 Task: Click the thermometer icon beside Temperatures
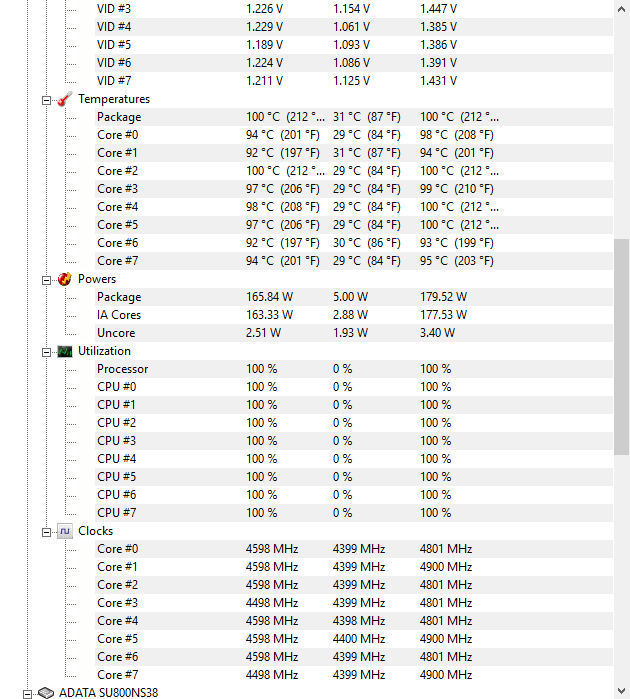tap(65, 99)
